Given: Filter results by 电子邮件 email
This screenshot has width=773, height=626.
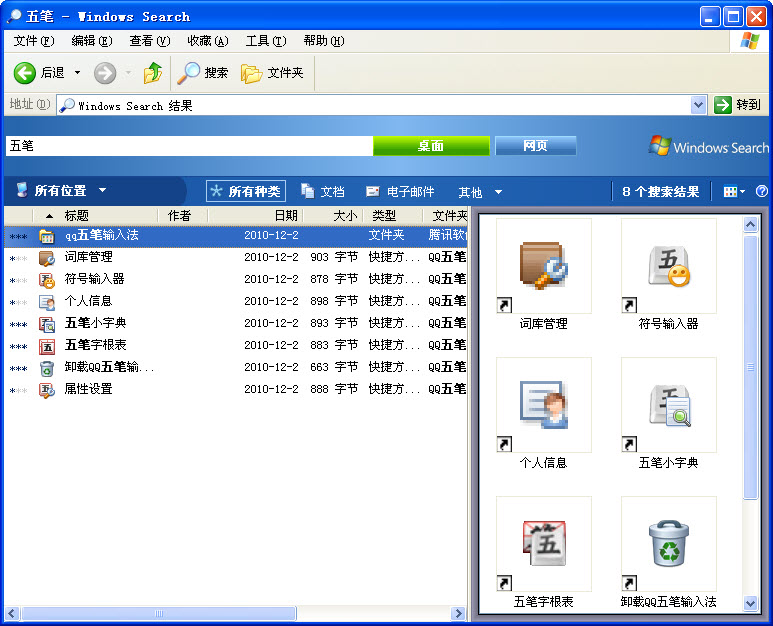Looking at the screenshot, I should [x=400, y=191].
